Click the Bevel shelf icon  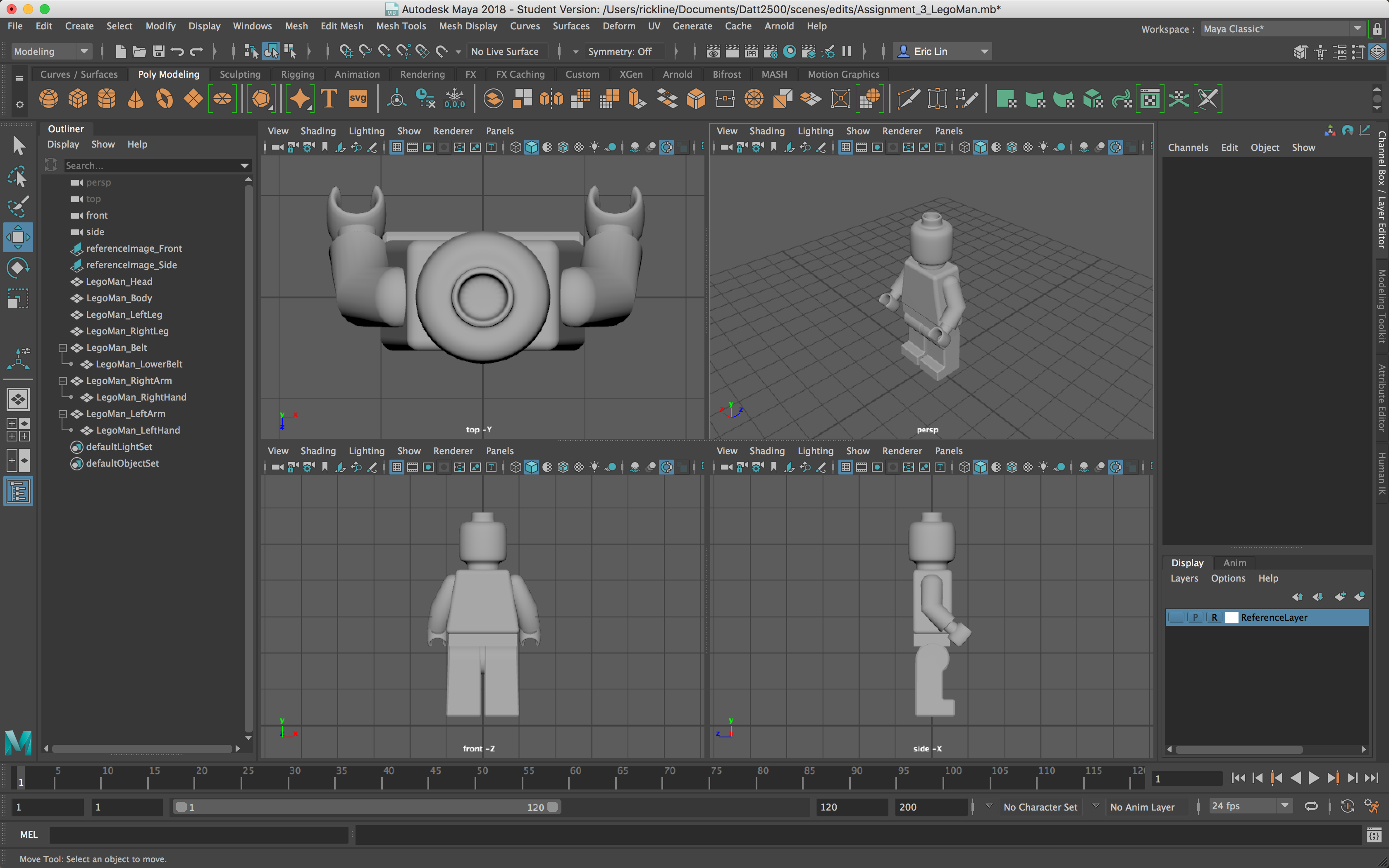(x=696, y=99)
